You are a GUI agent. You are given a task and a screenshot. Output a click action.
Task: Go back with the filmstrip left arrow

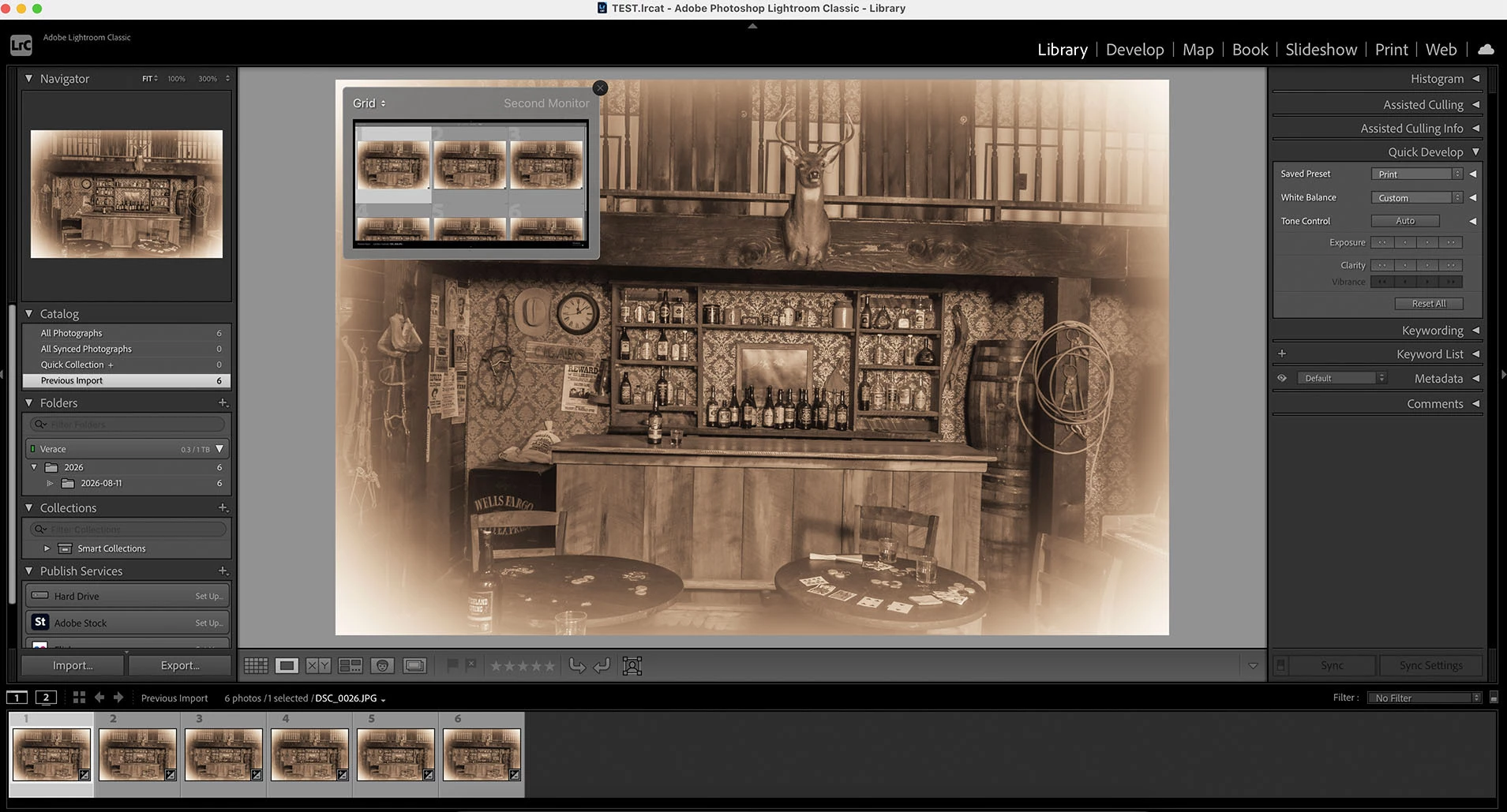pyautogui.click(x=99, y=697)
